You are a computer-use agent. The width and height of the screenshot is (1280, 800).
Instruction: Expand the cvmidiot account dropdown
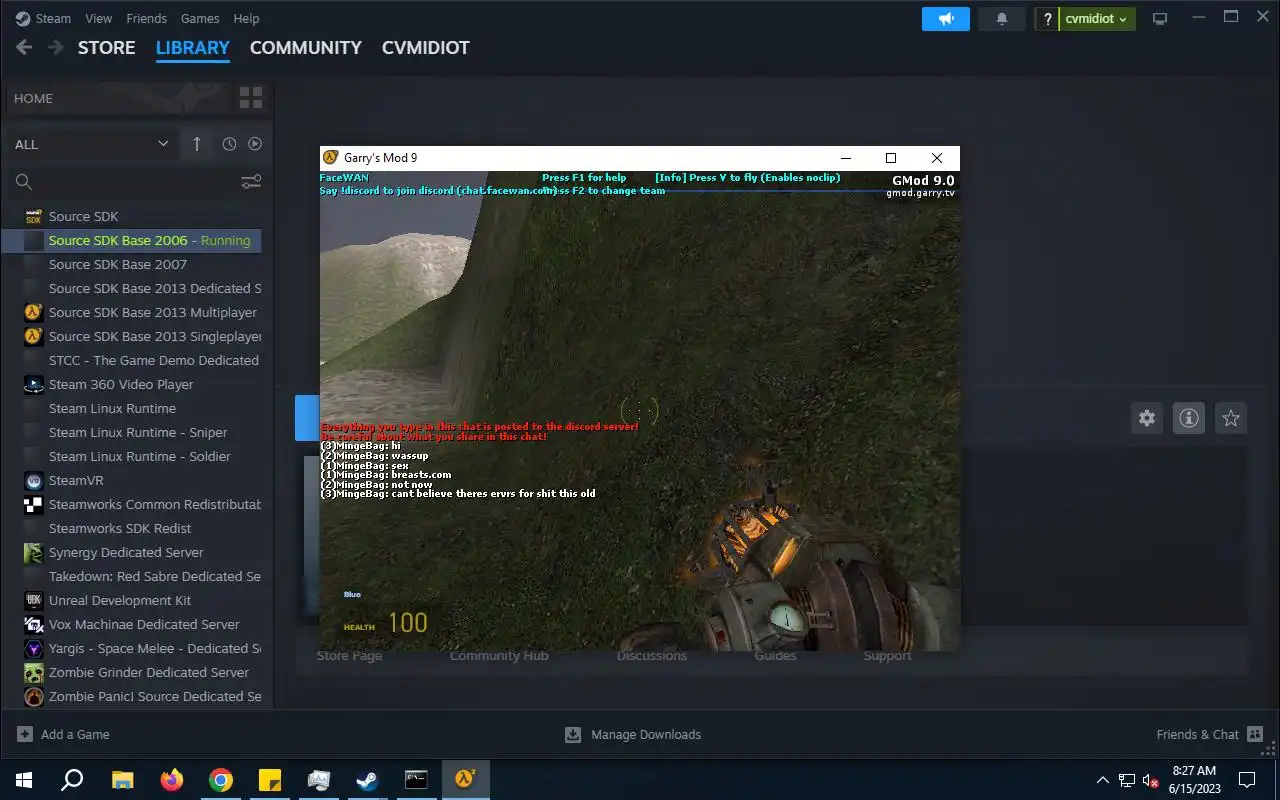(x=1097, y=19)
